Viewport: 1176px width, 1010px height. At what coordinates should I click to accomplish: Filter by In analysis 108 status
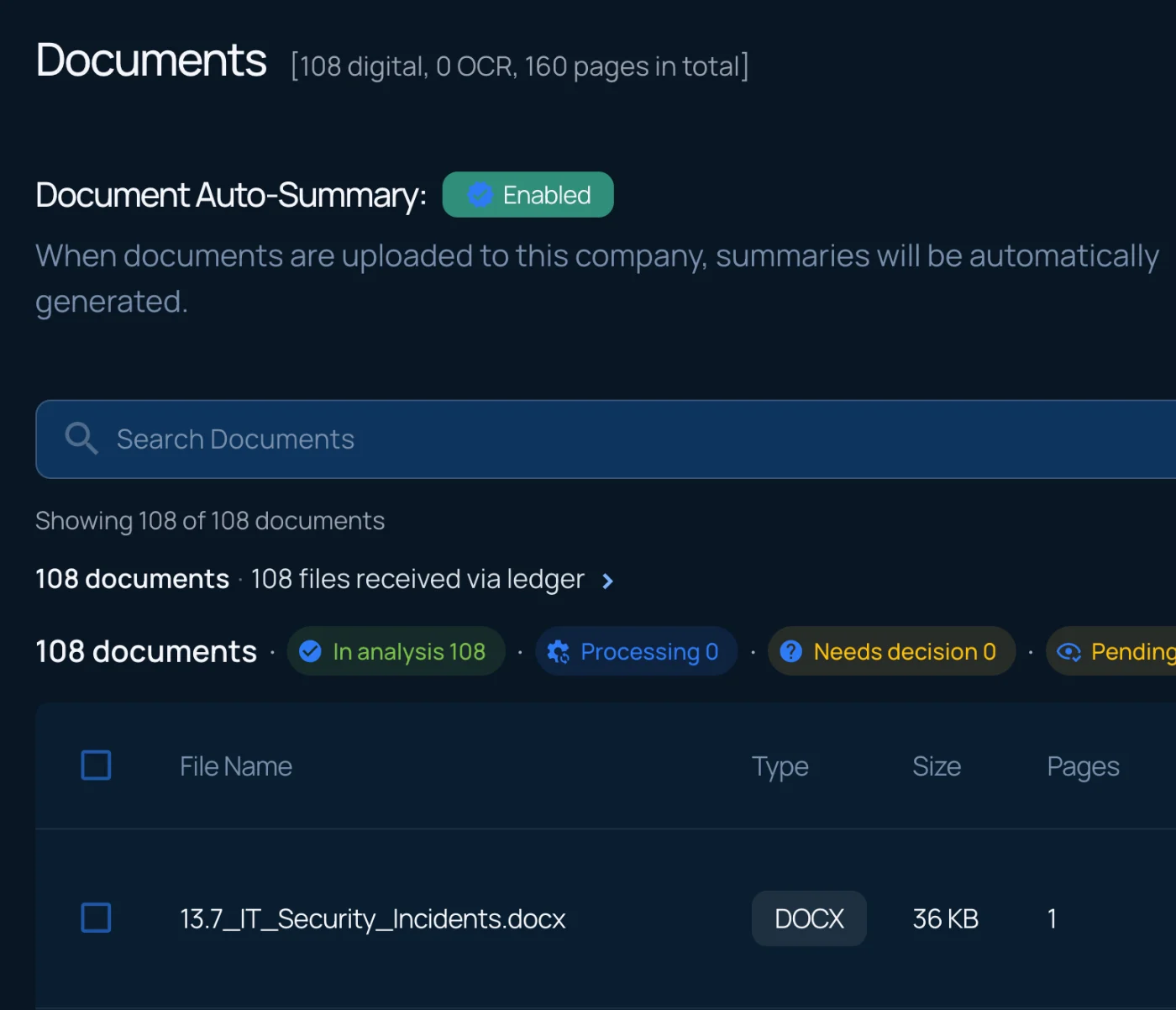point(396,651)
